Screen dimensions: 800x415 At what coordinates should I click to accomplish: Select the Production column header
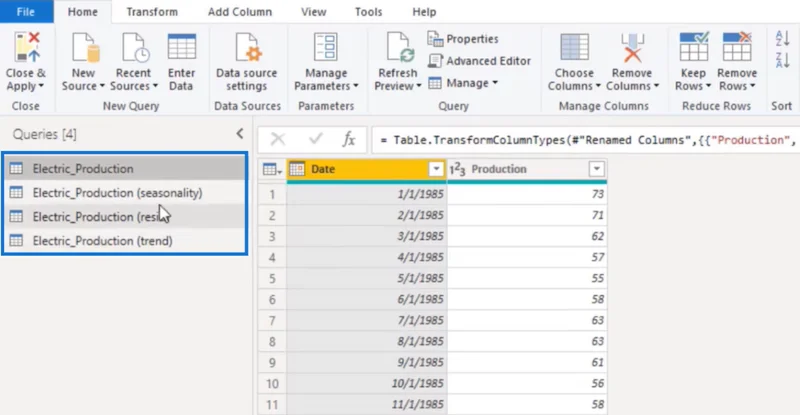tap(527, 169)
